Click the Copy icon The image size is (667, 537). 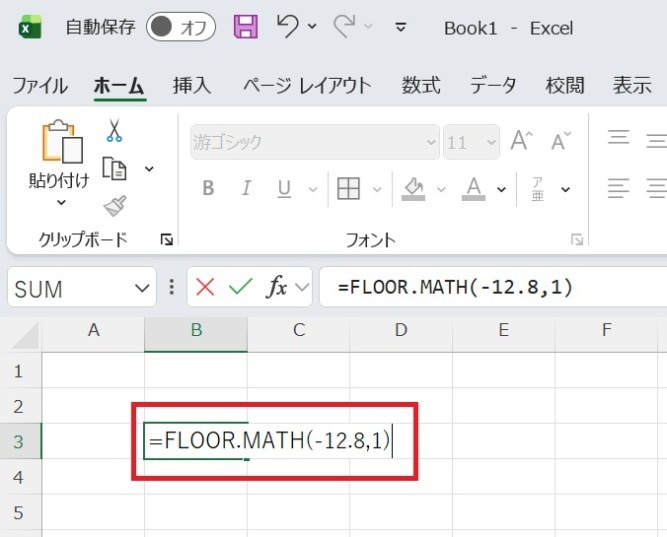(114, 169)
